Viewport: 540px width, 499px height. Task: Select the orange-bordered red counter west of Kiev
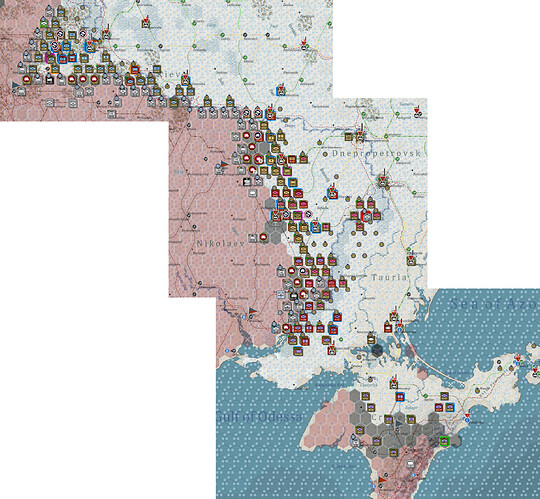(x=135, y=70)
